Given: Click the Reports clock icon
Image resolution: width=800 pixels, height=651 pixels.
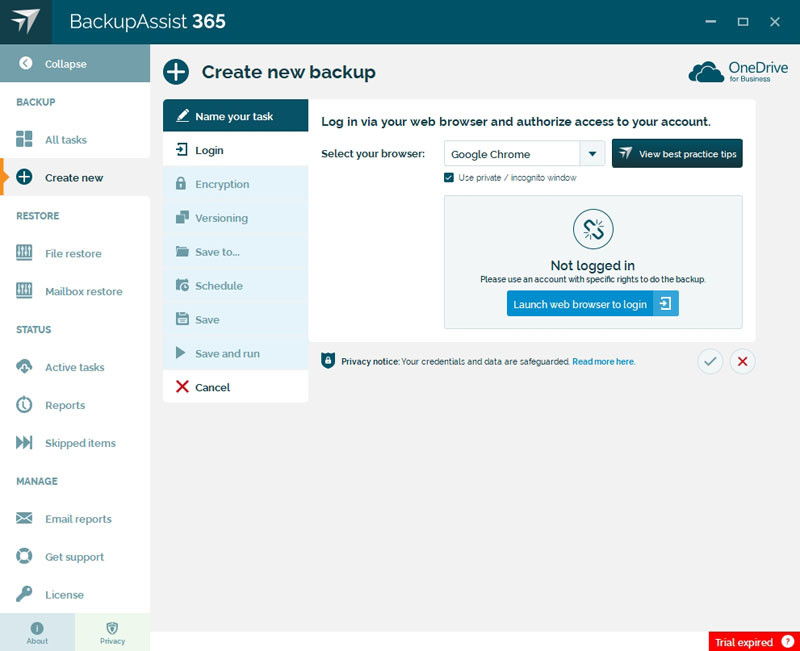Looking at the screenshot, I should pos(24,404).
